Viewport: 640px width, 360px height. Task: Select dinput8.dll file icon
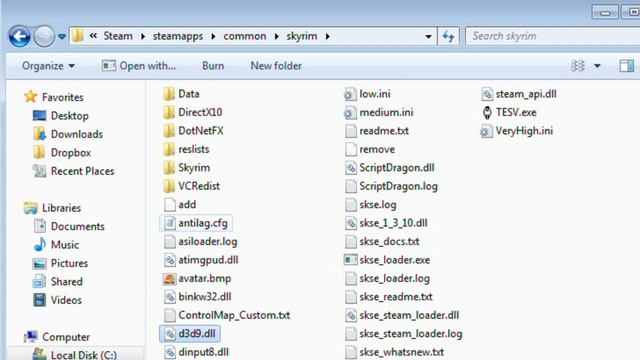pyautogui.click(x=169, y=352)
